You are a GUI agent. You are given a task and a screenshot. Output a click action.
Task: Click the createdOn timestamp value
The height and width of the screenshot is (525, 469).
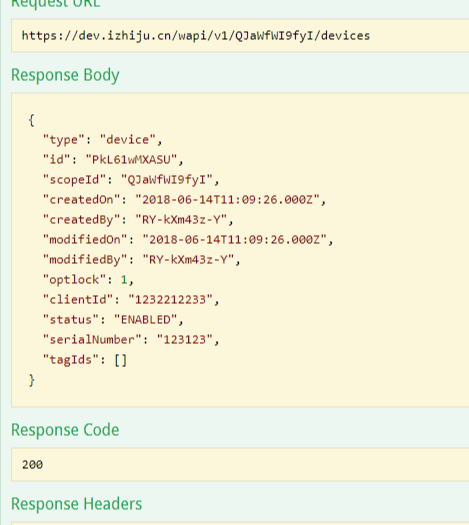pos(228,200)
